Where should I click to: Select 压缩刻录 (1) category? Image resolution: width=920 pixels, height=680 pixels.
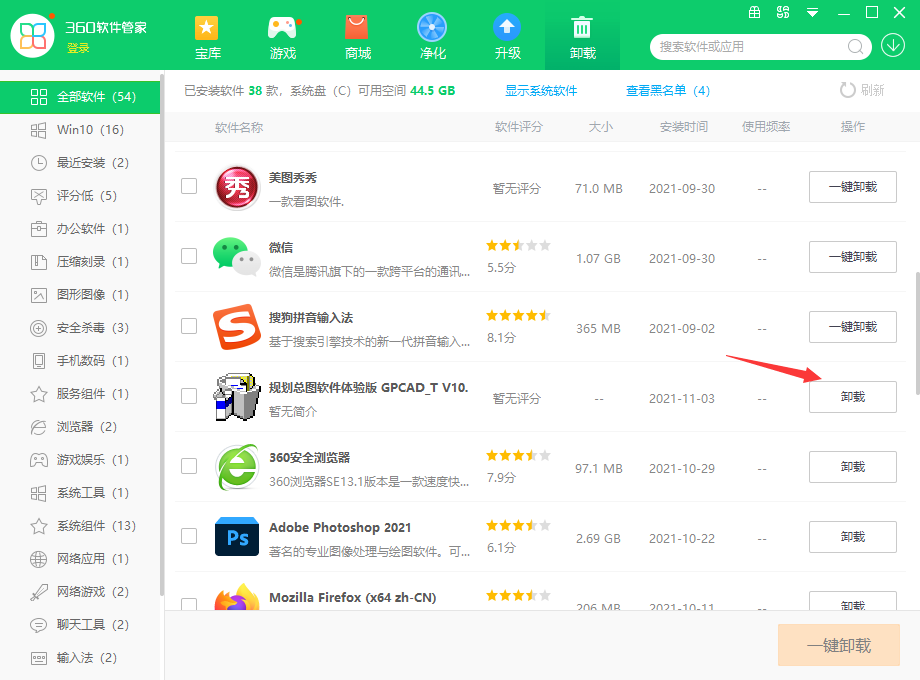[x=80, y=262]
